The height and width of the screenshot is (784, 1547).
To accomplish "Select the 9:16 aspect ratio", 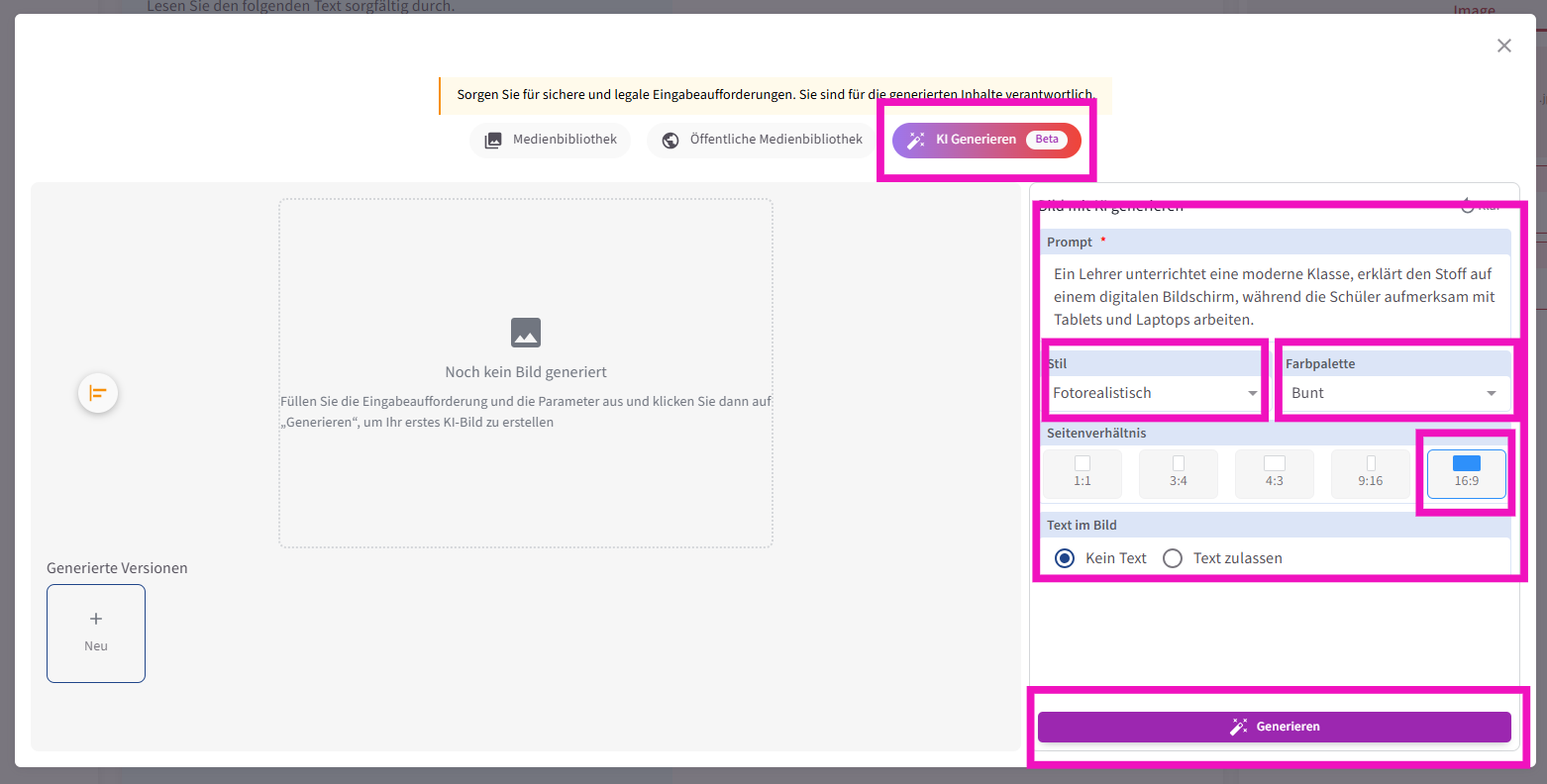I will click(1370, 473).
